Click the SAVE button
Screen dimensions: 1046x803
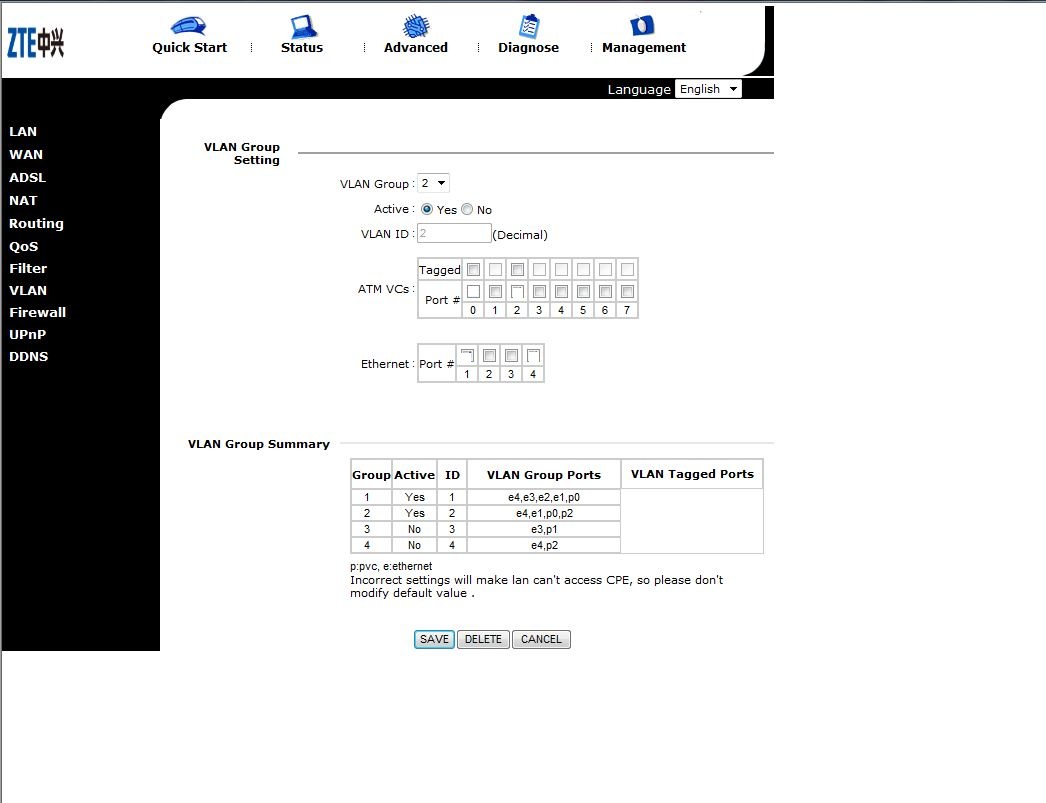[434, 639]
